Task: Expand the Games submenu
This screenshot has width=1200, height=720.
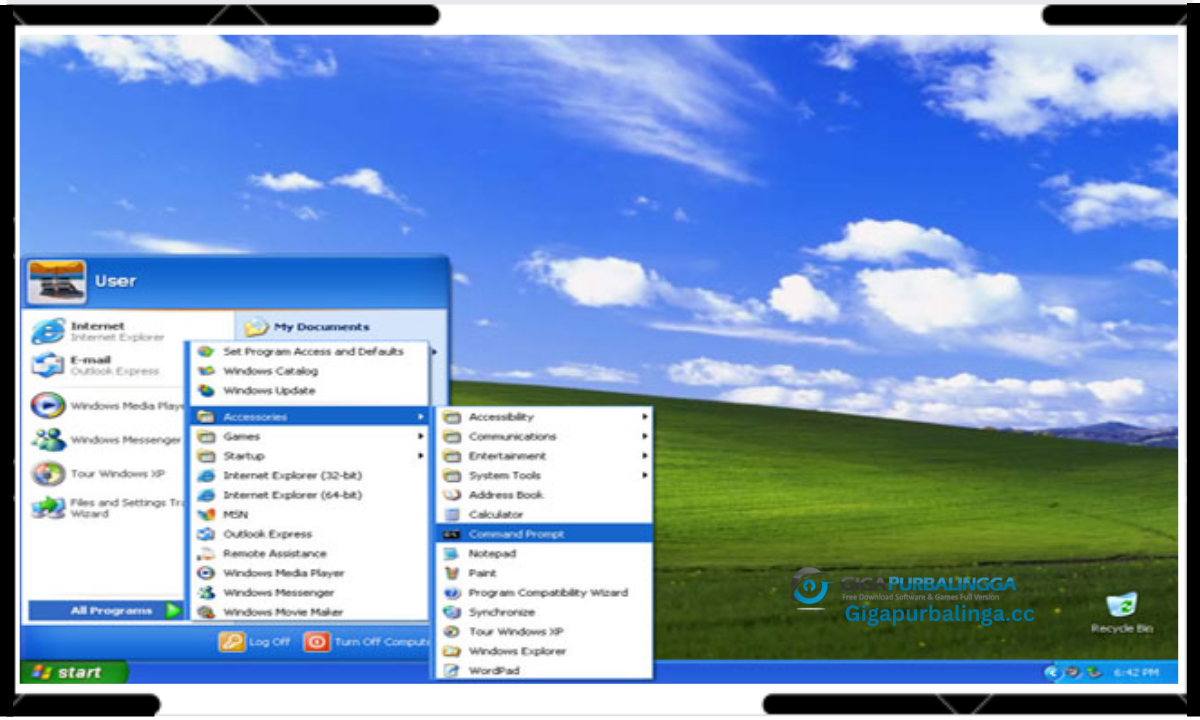Action: [x=310, y=436]
